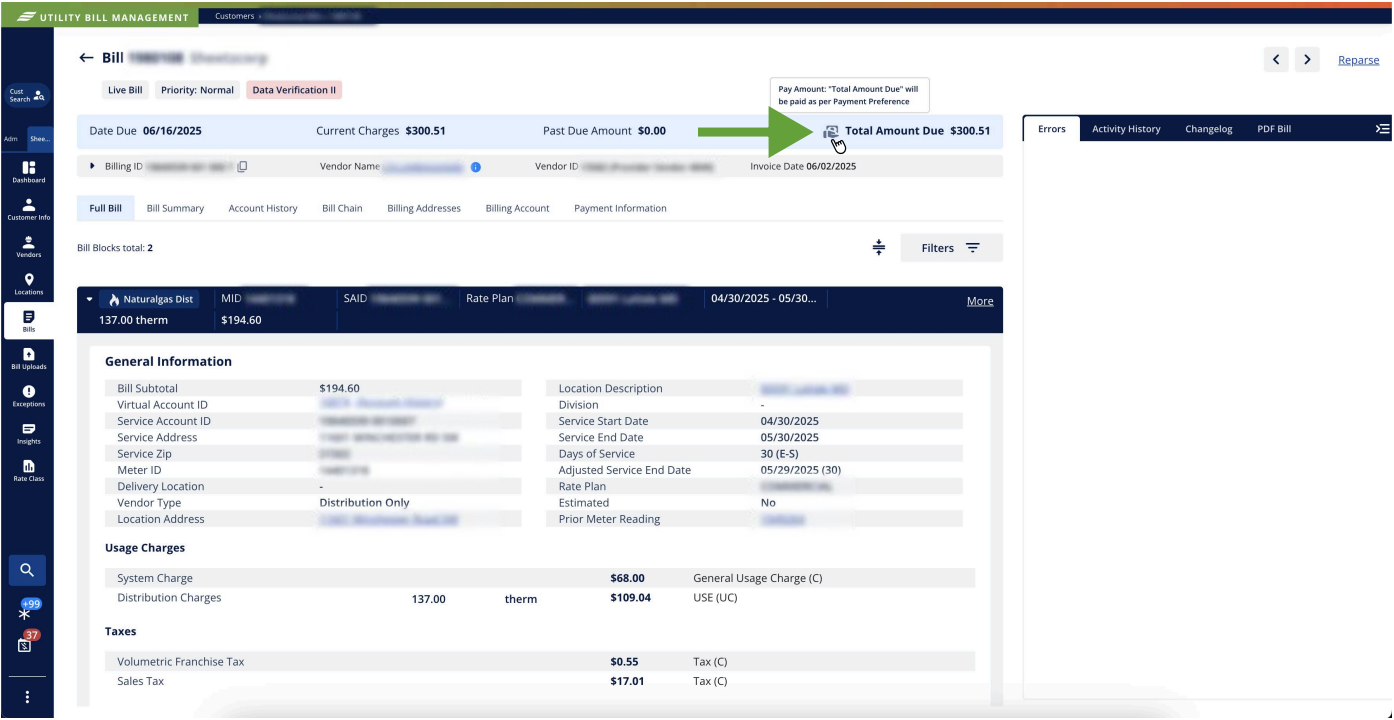
Task: Open Customer Info sidebar item
Action: click(x=27, y=209)
